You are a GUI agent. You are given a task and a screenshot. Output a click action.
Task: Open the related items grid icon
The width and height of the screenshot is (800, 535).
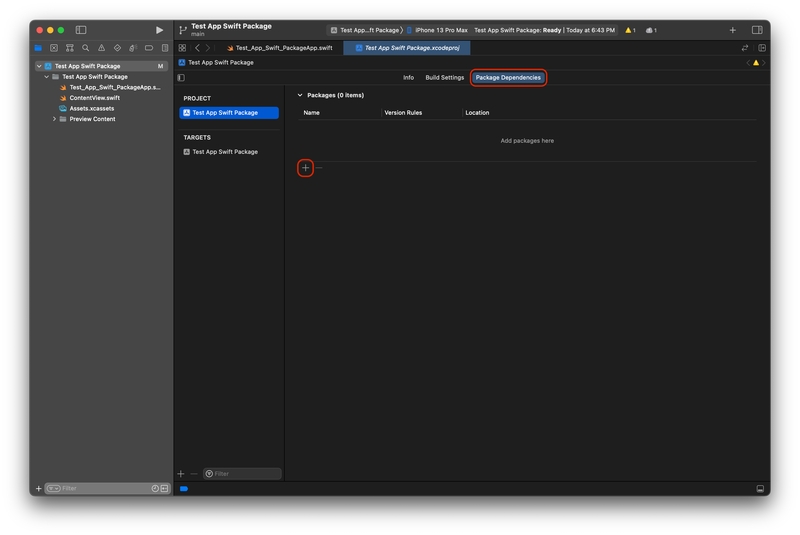(182, 48)
